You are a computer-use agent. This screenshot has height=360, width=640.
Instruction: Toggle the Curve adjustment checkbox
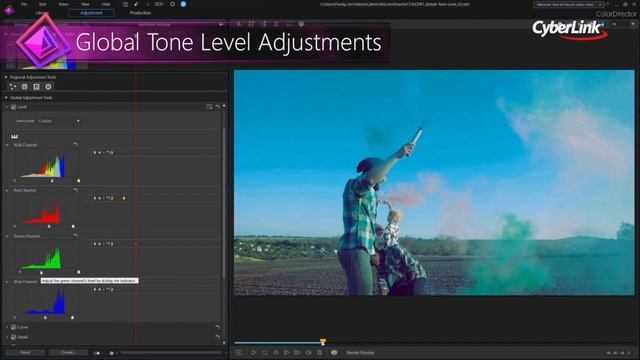(x=13, y=327)
